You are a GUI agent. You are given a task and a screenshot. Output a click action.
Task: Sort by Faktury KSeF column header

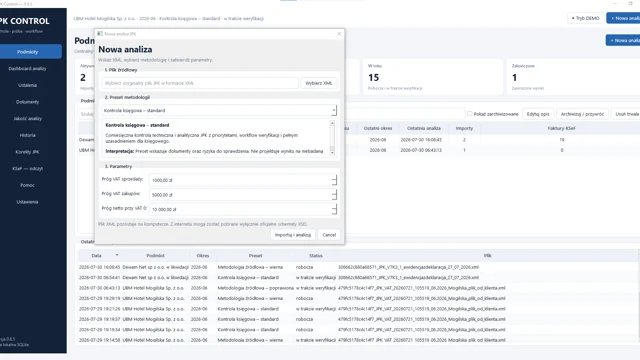pos(562,128)
